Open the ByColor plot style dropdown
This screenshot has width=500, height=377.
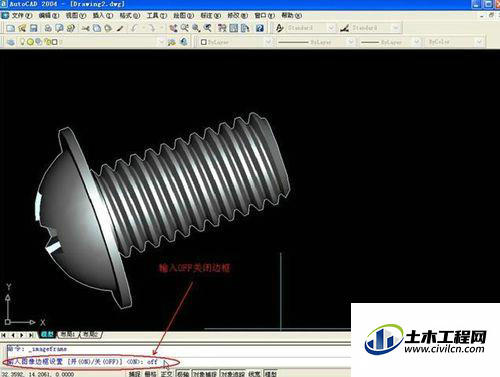pyautogui.click(x=479, y=42)
